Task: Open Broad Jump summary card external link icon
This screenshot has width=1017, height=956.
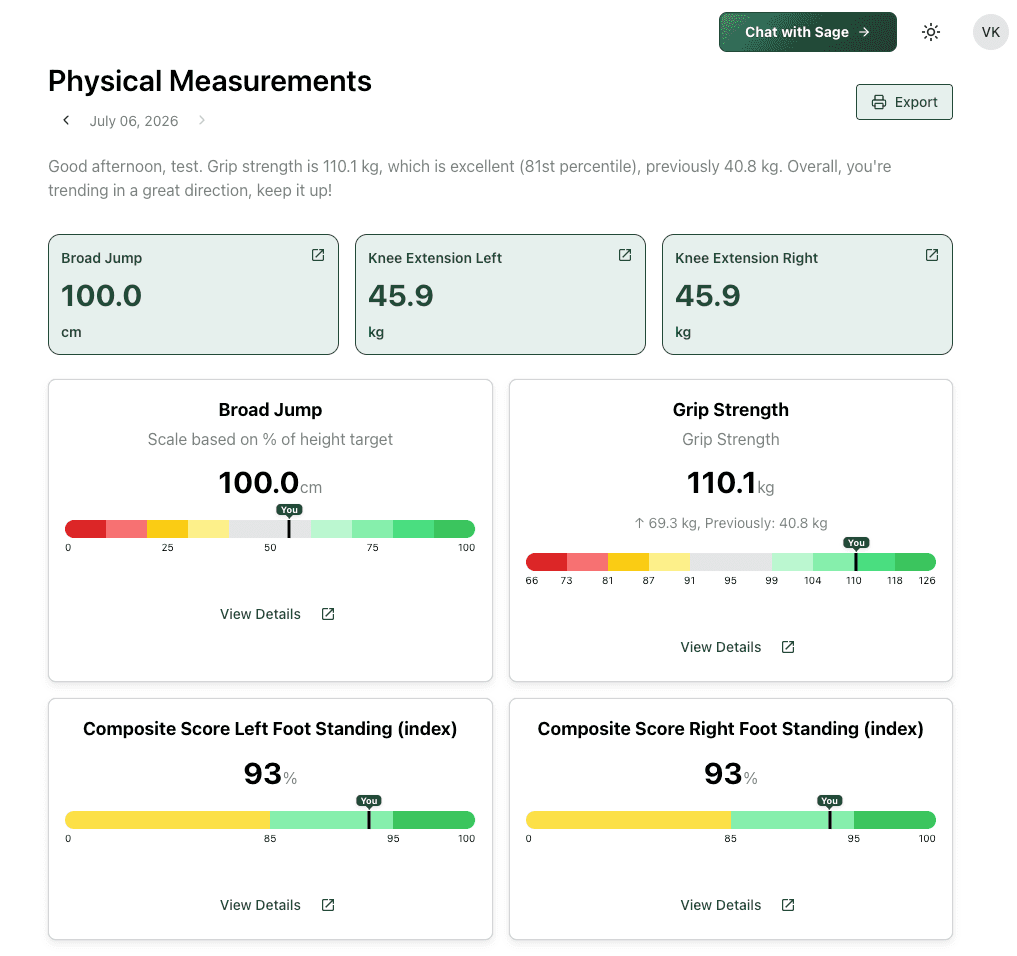Action: click(x=318, y=255)
